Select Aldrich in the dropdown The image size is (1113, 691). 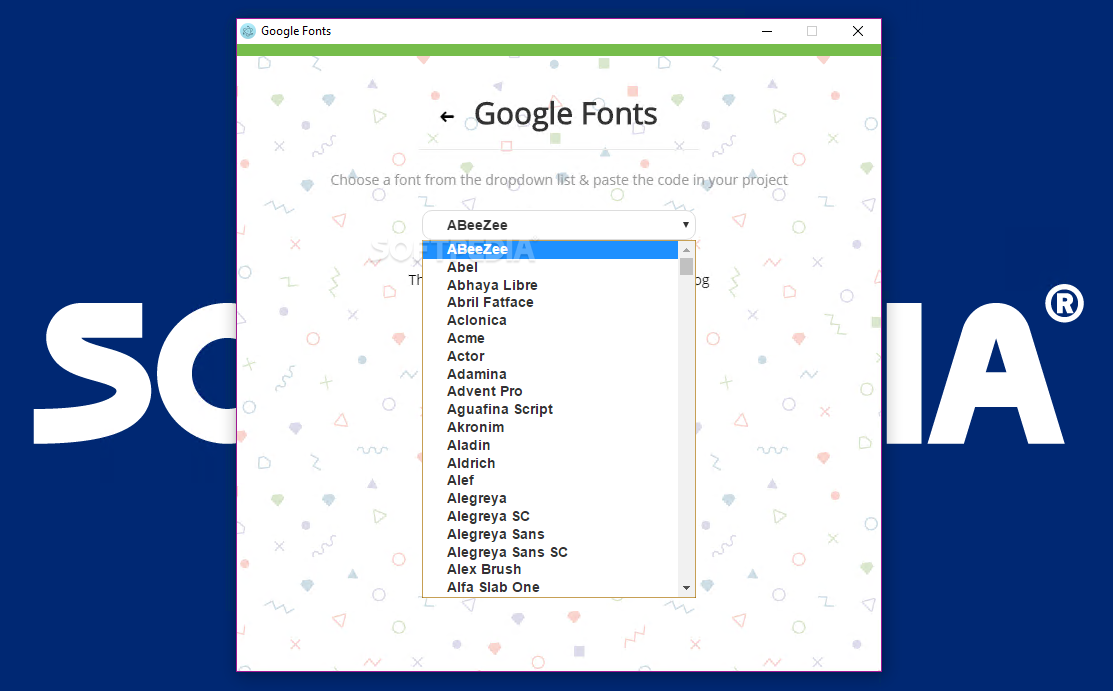551,463
